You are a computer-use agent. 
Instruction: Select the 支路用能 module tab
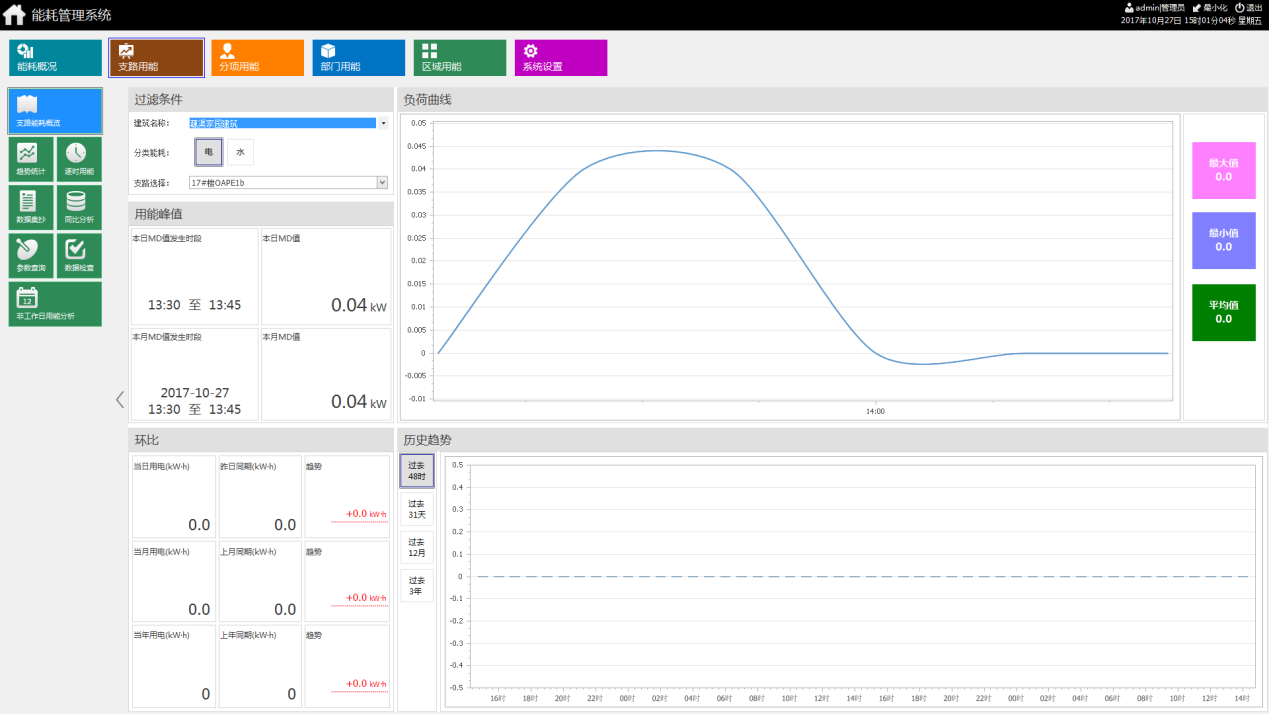(157, 58)
